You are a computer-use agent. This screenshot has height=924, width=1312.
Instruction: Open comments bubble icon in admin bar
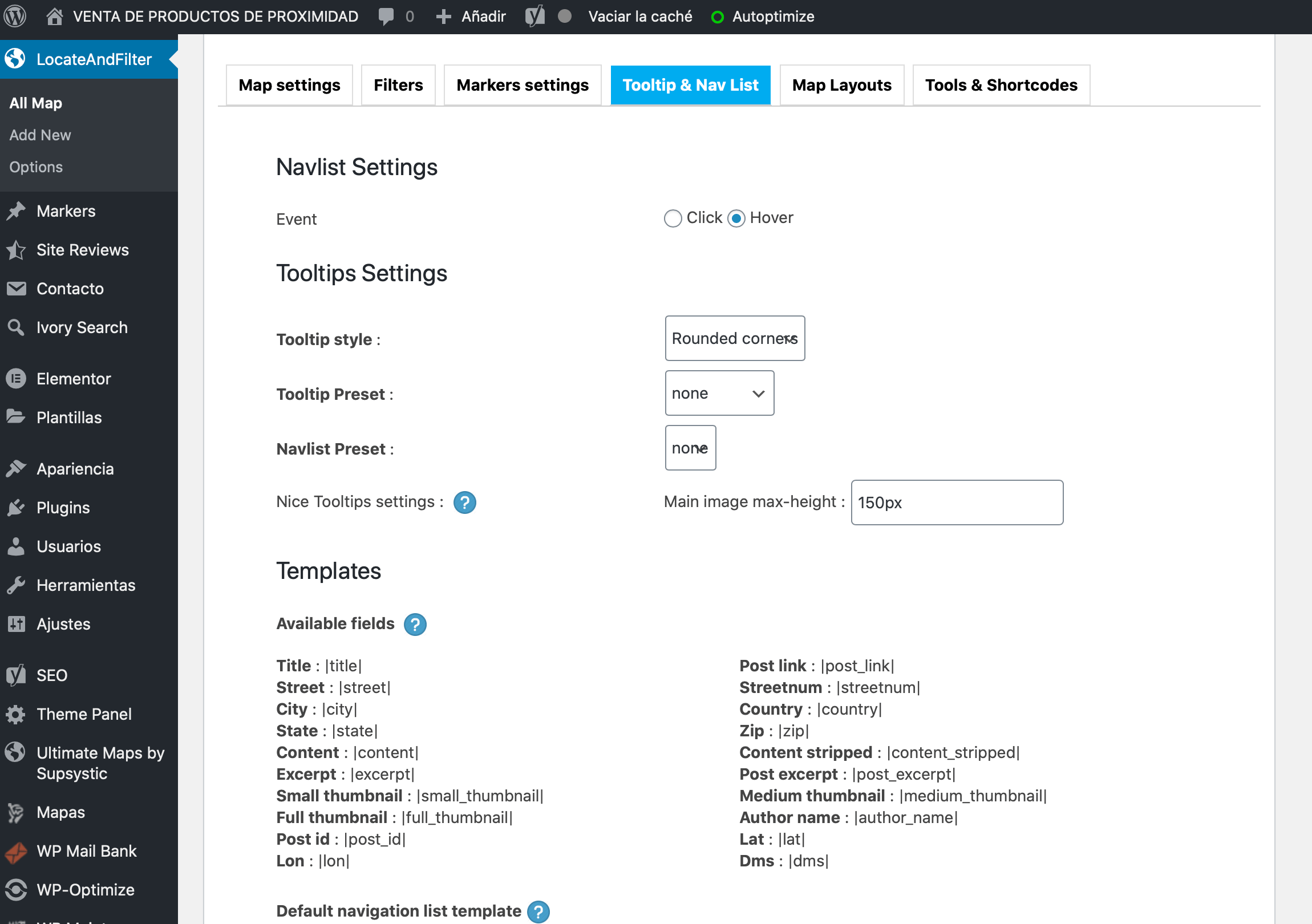tap(386, 16)
